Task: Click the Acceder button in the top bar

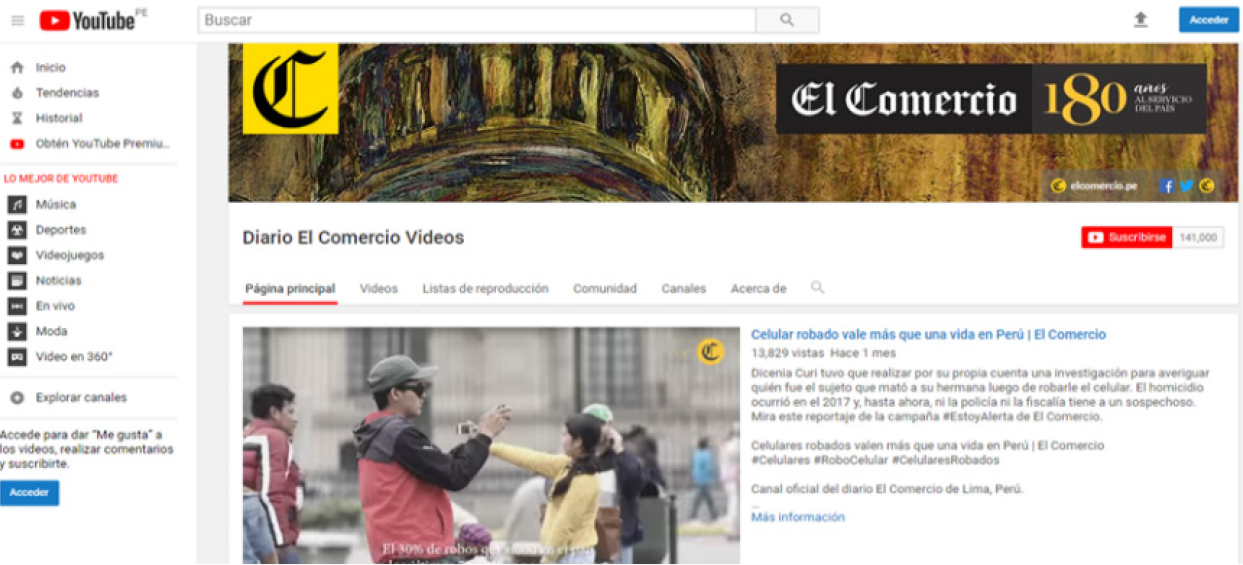Action: click(x=1208, y=20)
